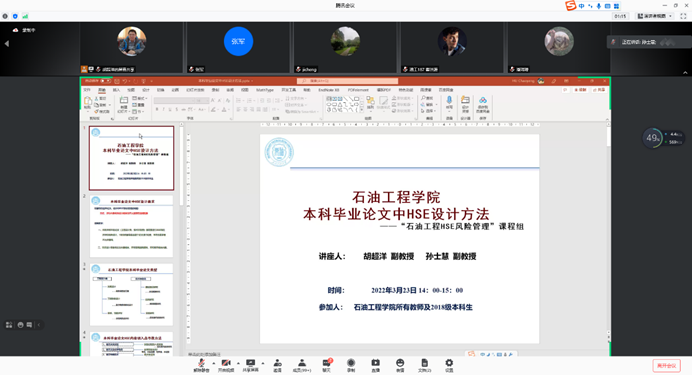Screen dimensions: 692x375
Task: Start recording the meeting
Action: (x=351, y=365)
